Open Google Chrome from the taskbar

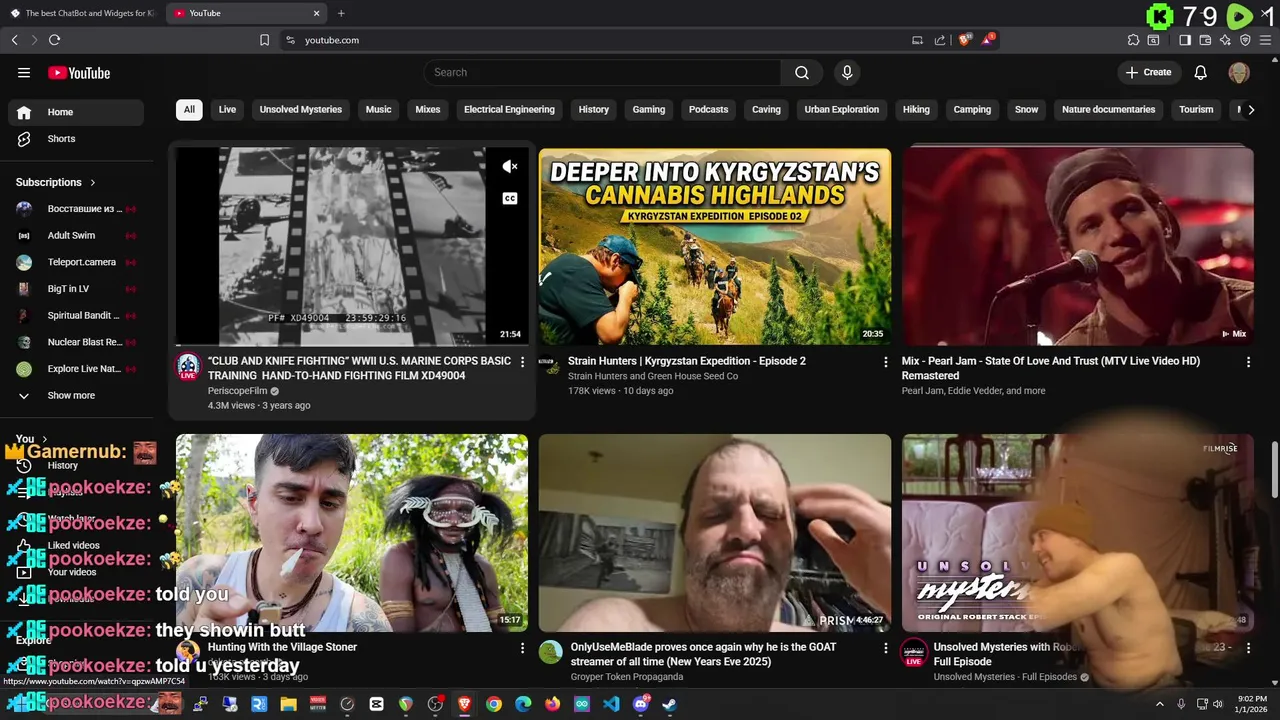[494, 704]
